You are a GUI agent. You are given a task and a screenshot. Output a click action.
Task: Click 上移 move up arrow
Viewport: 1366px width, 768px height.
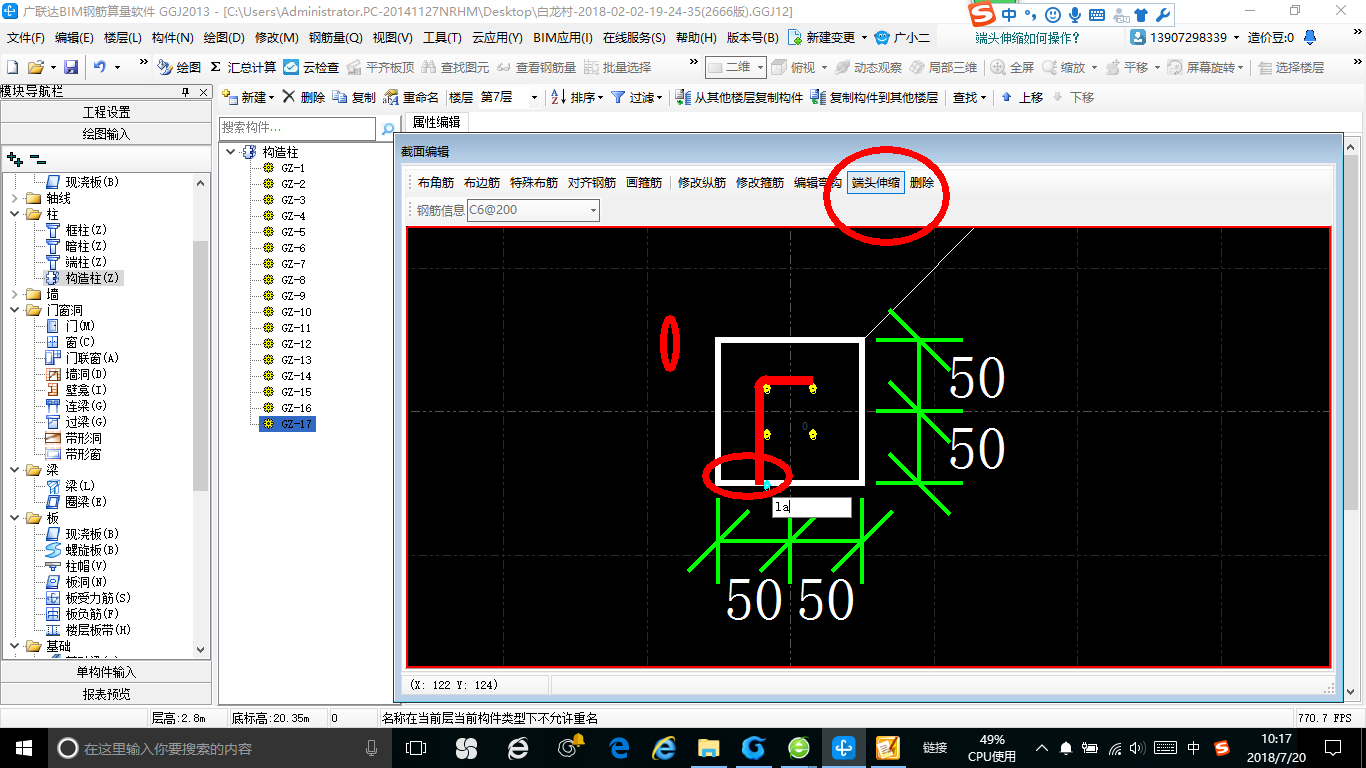(x=1021, y=97)
